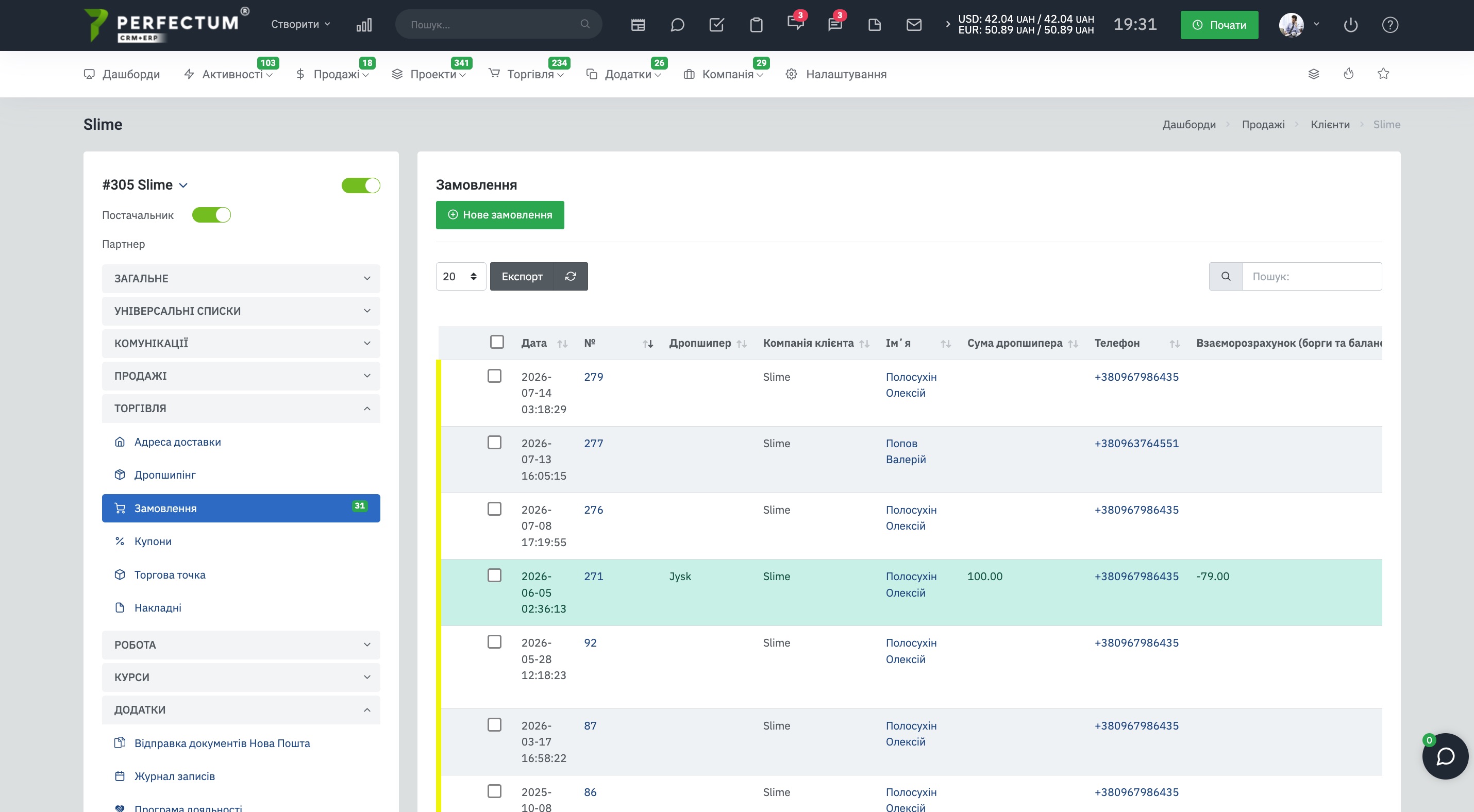Check the checkbox for order 271
1474x812 pixels.
click(x=495, y=576)
